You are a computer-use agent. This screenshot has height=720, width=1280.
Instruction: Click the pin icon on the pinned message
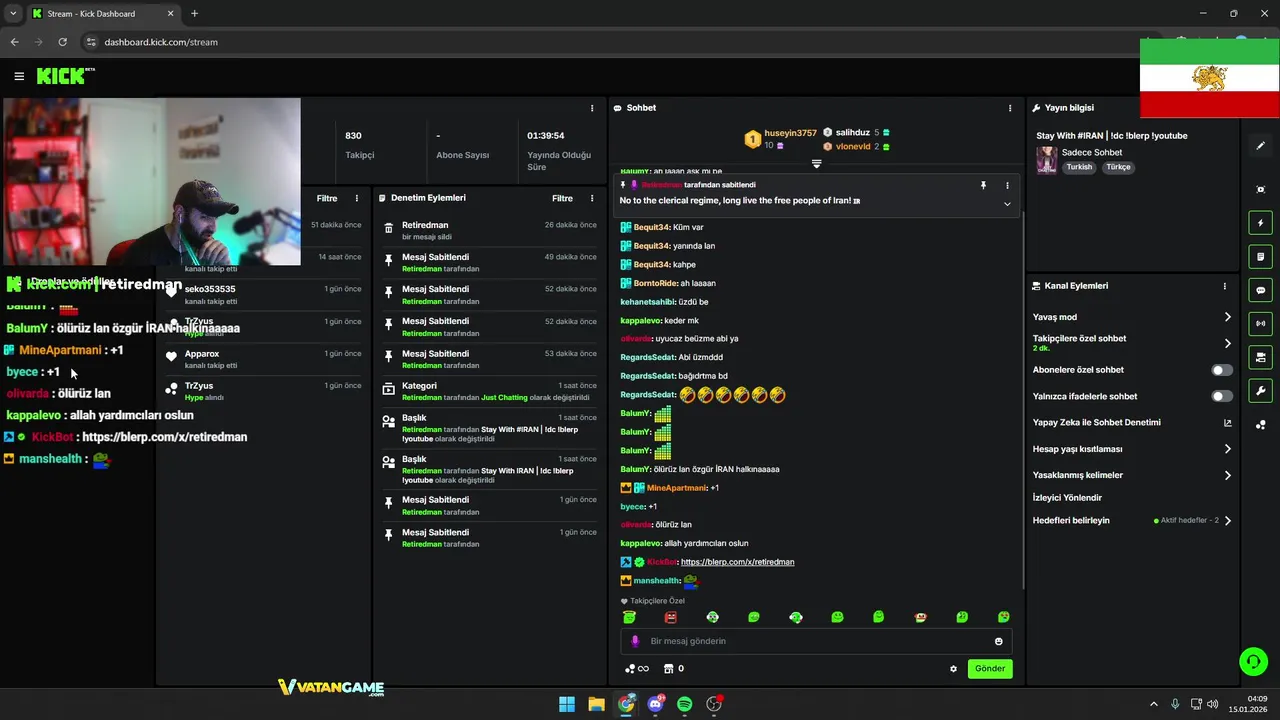click(x=983, y=185)
